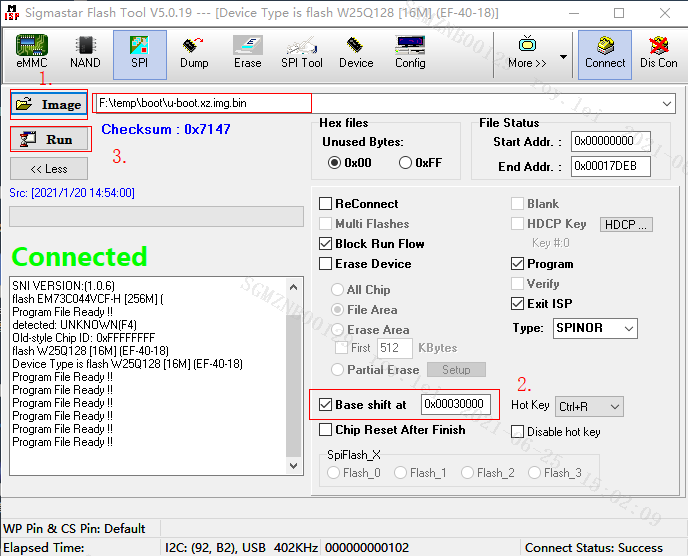Viewport: 688px width, 556px height.
Task: Click the Start Addr. field
Action: pyautogui.click(x=610, y=141)
